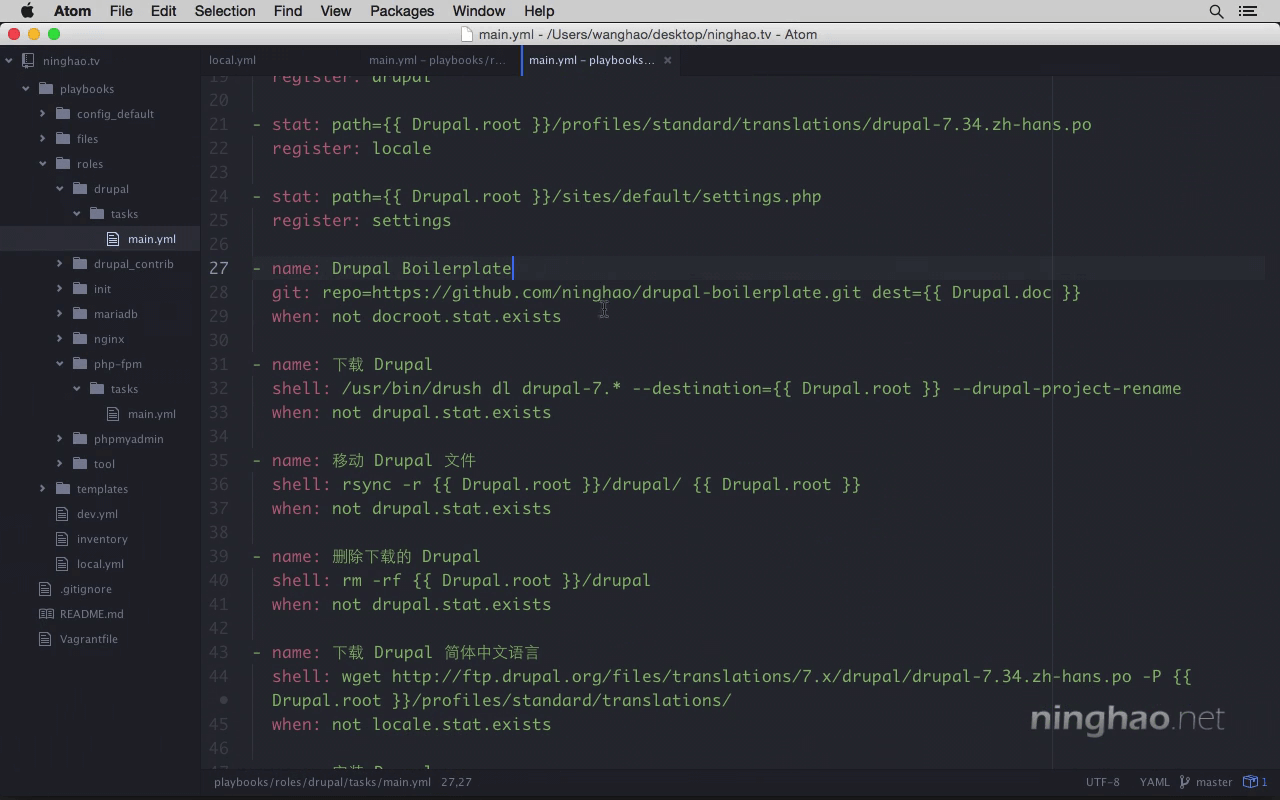The width and height of the screenshot is (1280, 800).
Task: Click the ninghao.tv repository icon
Action: click(28, 61)
